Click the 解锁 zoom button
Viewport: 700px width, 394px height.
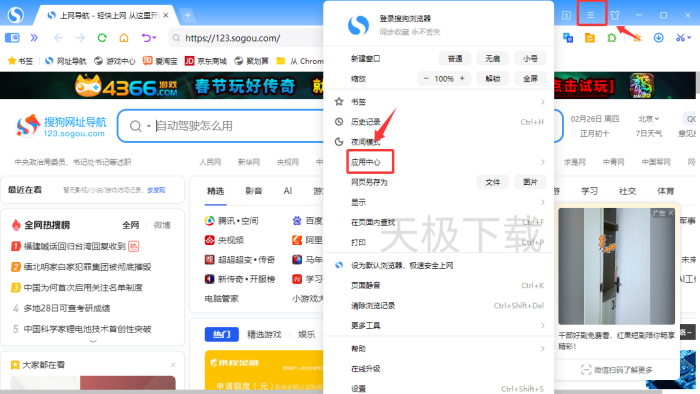[492, 79]
